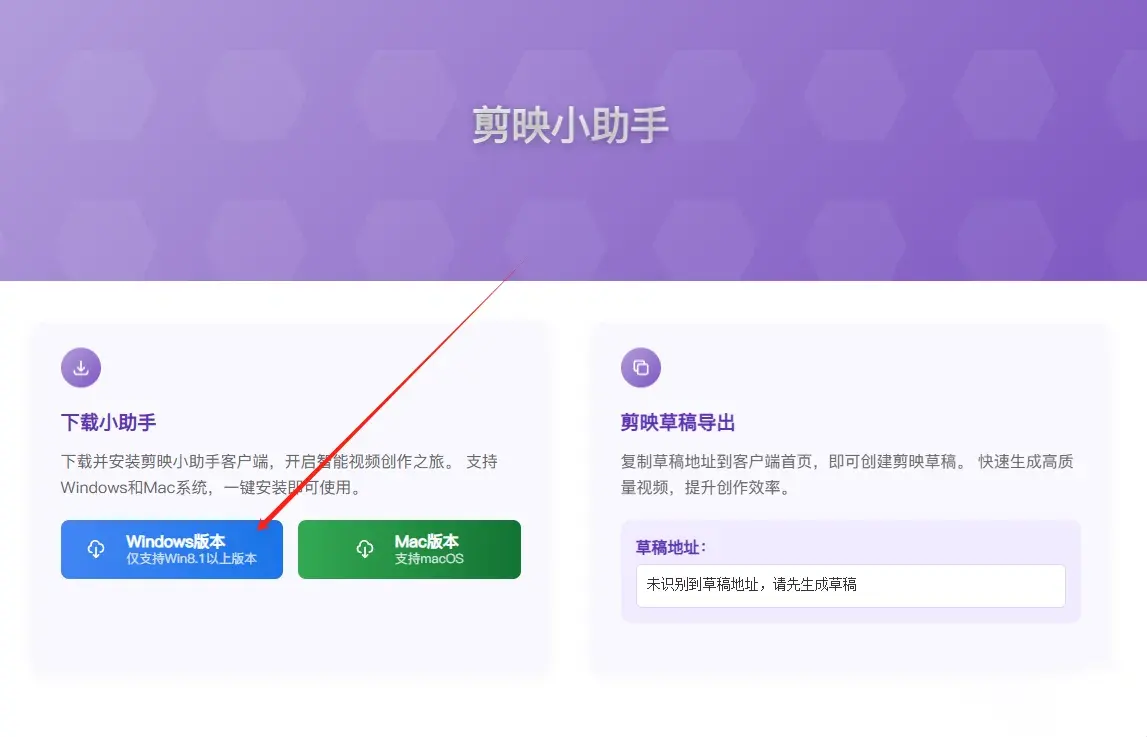Viewport: 1147px width, 737px height.
Task: Click the 下载小助手 section heading
Action: (x=107, y=422)
